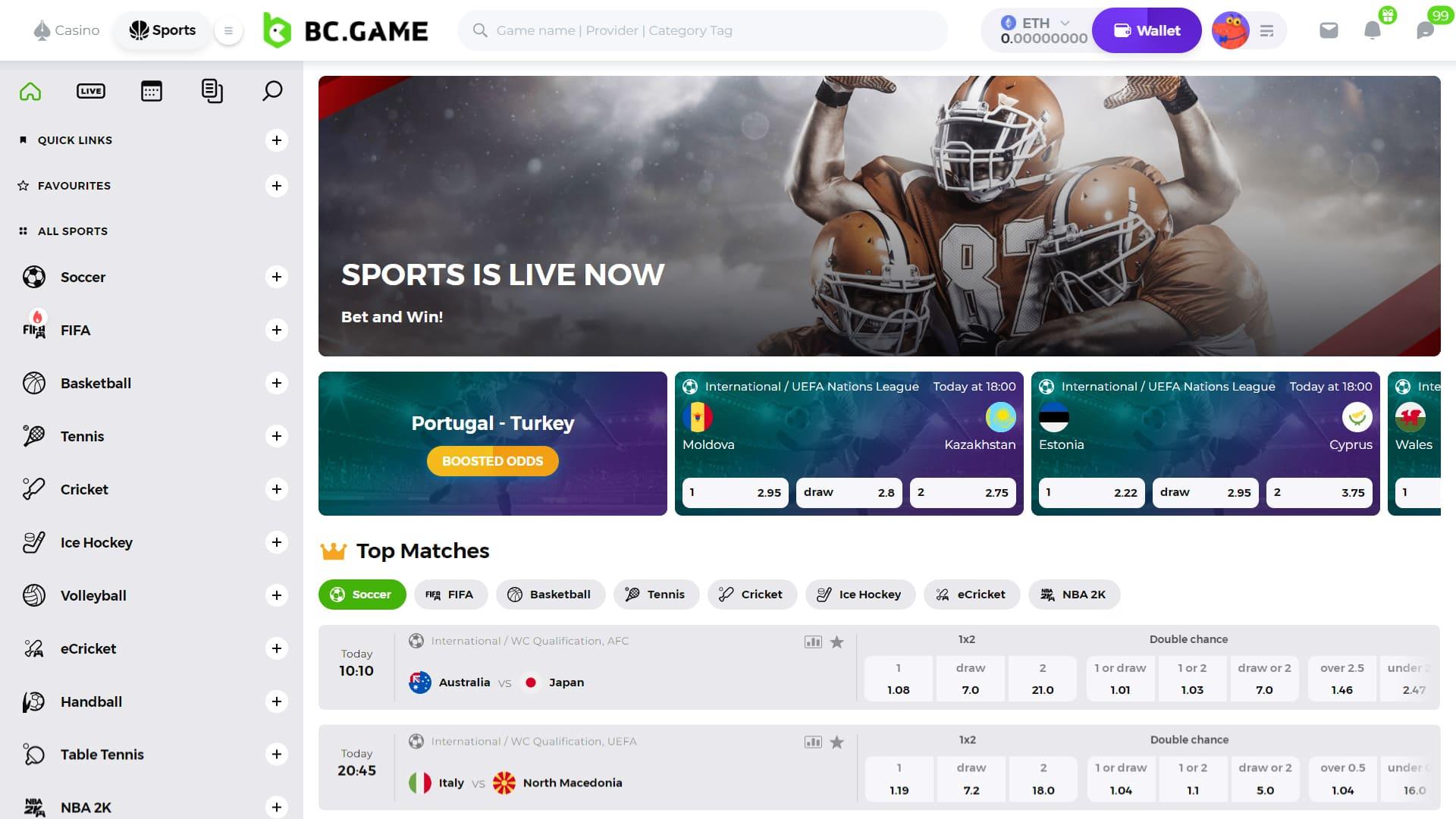
Task: Open the notifications bell icon
Action: tap(1373, 30)
